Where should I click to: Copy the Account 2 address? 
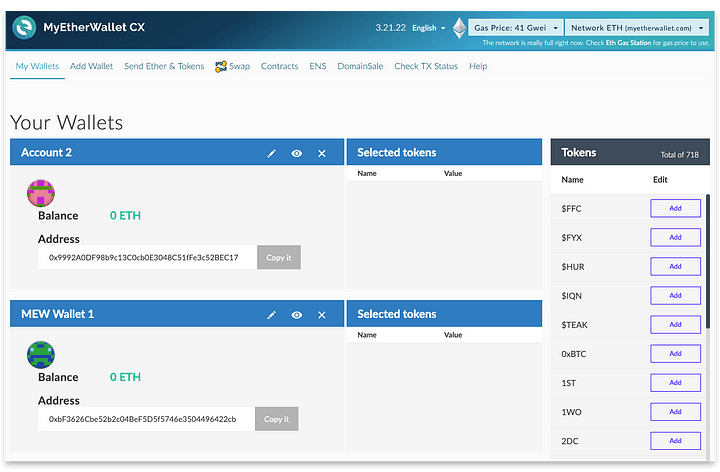point(279,257)
